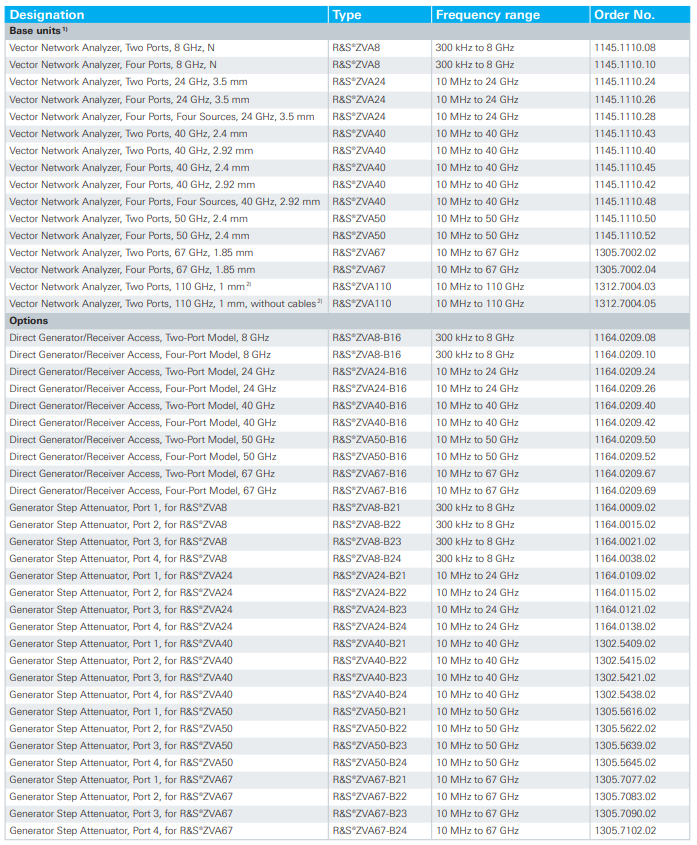Click order number 1145.1110.26
Screen dimensions: 697x845
(625, 100)
